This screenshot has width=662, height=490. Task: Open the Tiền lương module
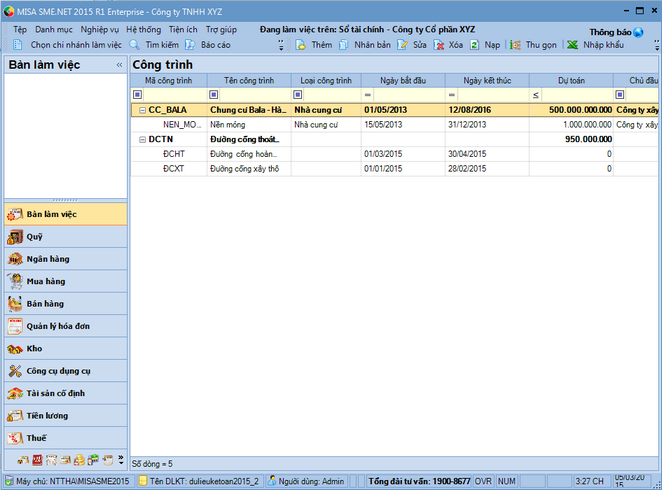tap(66, 416)
